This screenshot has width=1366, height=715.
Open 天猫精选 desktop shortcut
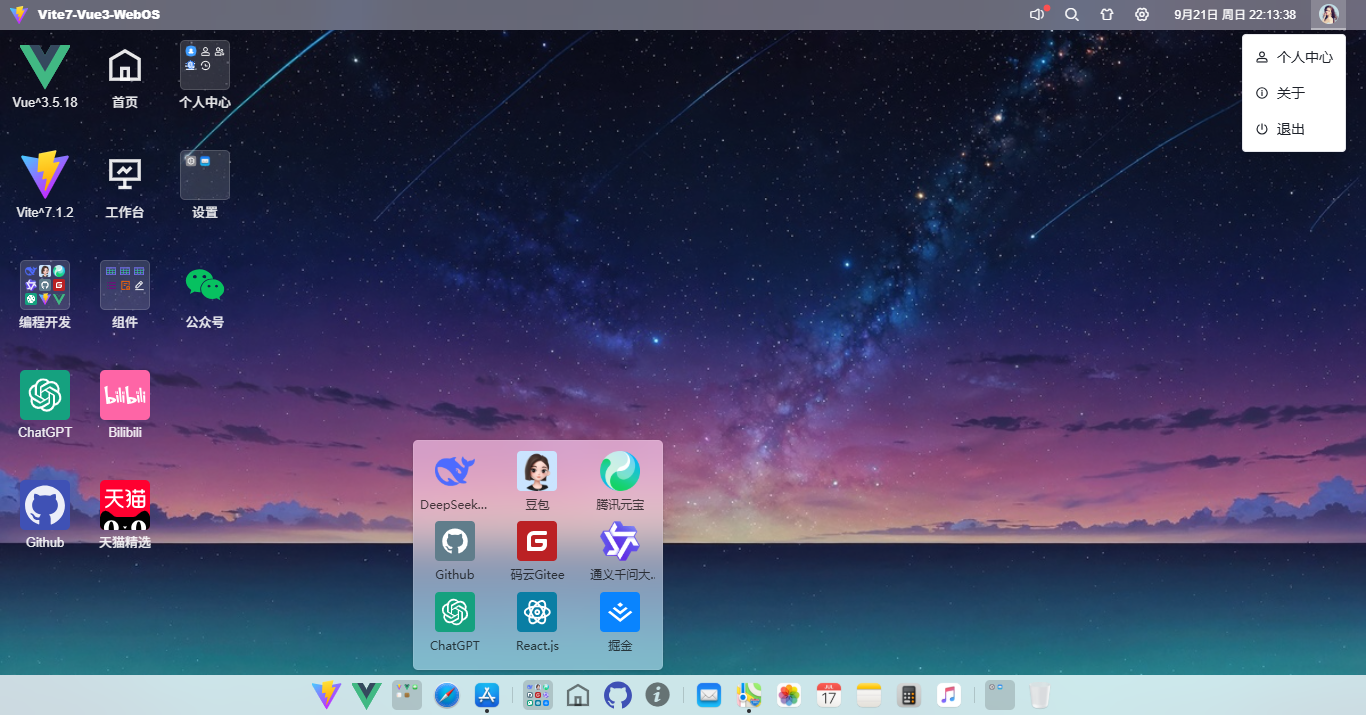pyautogui.click(x=125, y=505)
